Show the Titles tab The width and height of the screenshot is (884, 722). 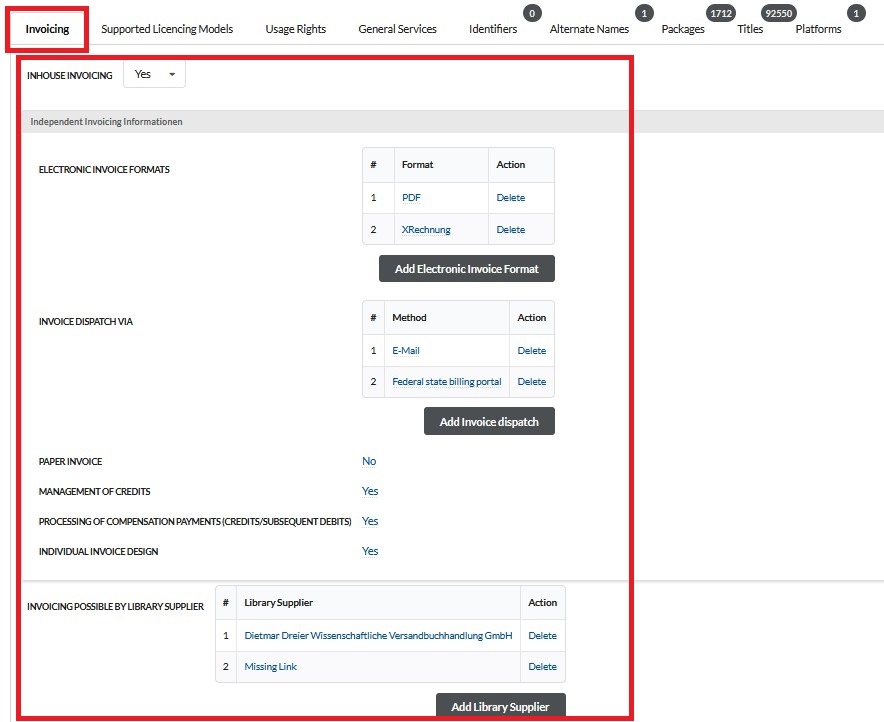point(750,29)
